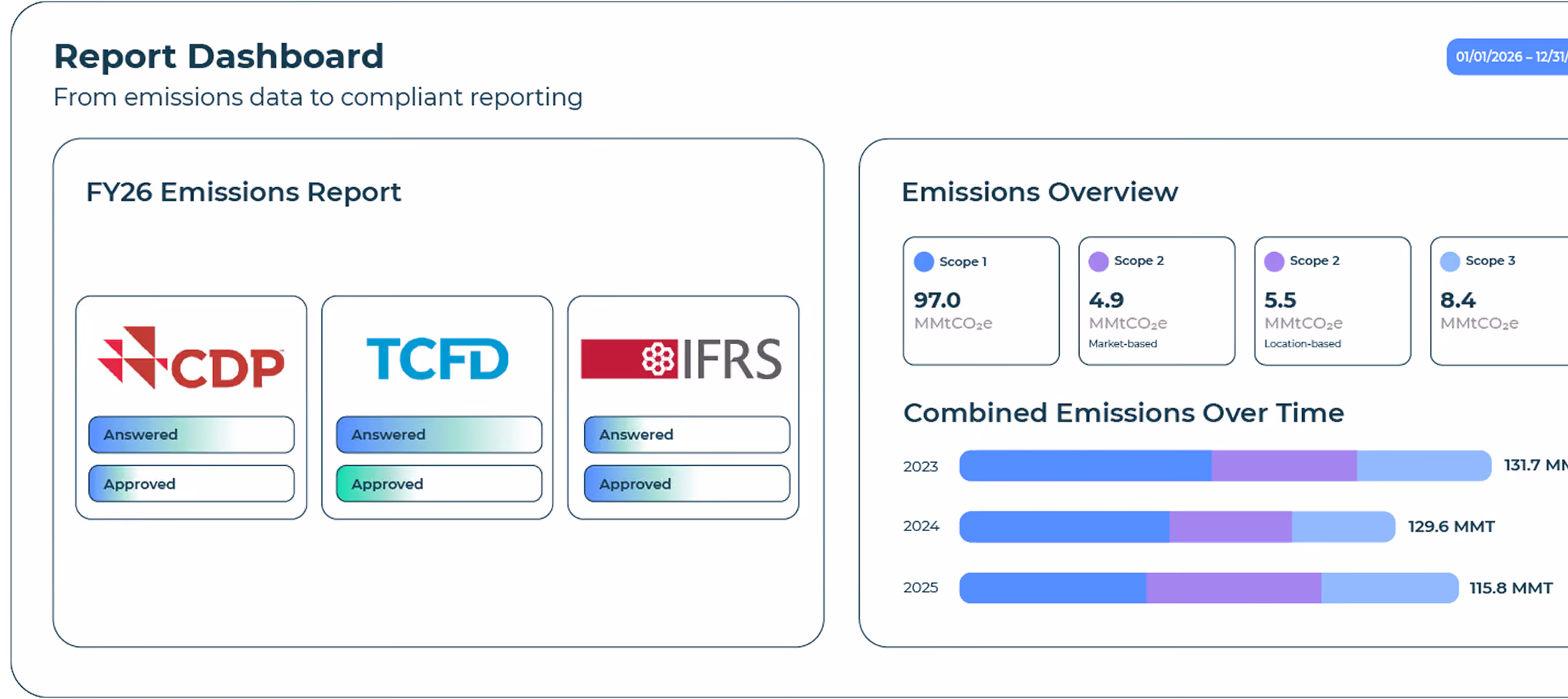Click the Report Dashboard title
This screenshot has height=699, width=1568.
click(x=218, y=57)
